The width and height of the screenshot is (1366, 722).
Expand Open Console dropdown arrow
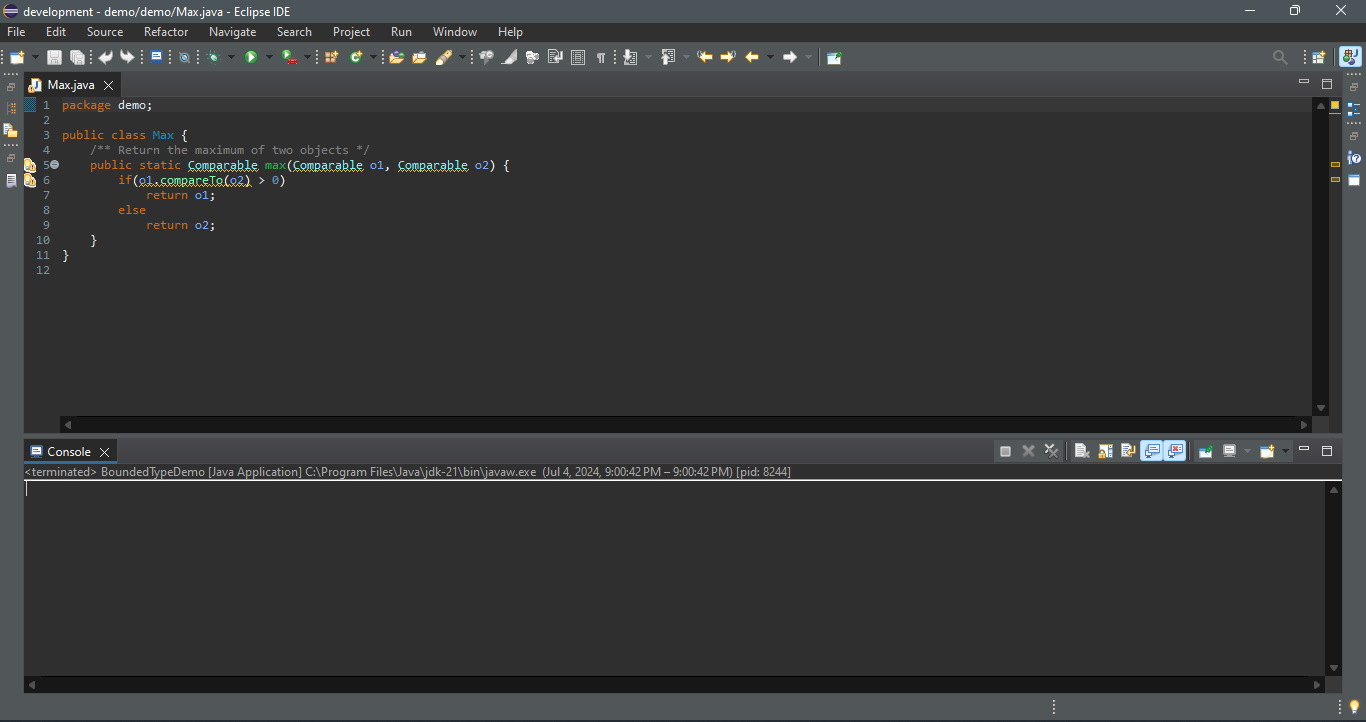1285,451
